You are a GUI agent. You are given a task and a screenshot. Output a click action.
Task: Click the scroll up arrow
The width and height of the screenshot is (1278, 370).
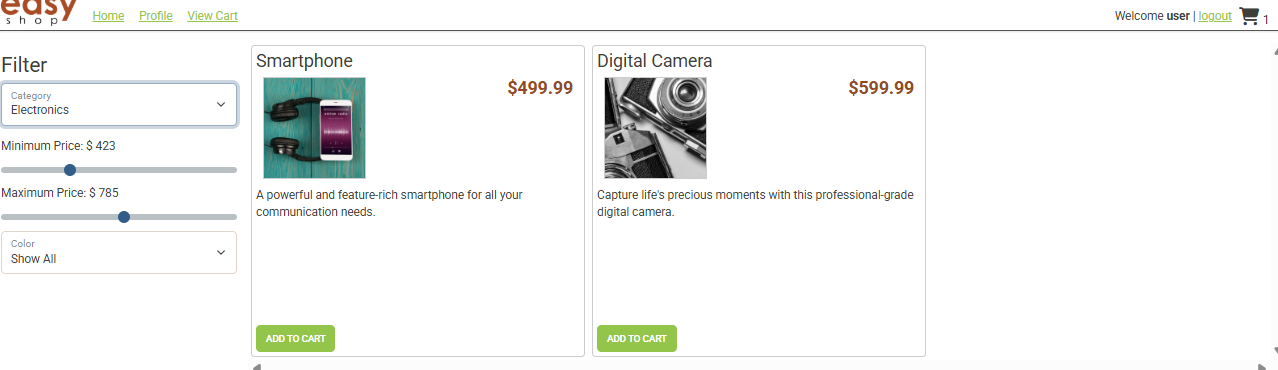(1273, 49)
